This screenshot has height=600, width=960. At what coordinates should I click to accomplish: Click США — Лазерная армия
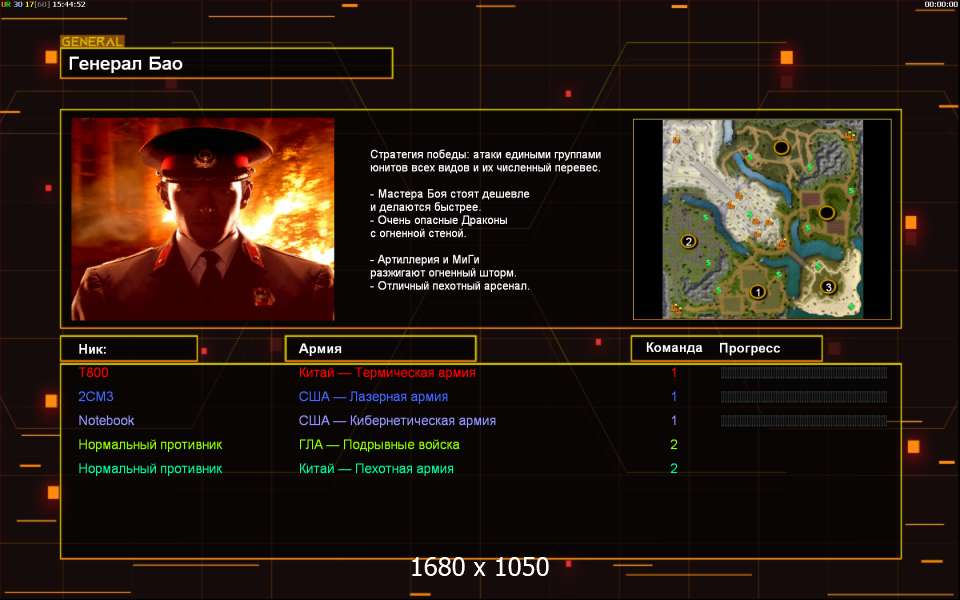point(373,396)
